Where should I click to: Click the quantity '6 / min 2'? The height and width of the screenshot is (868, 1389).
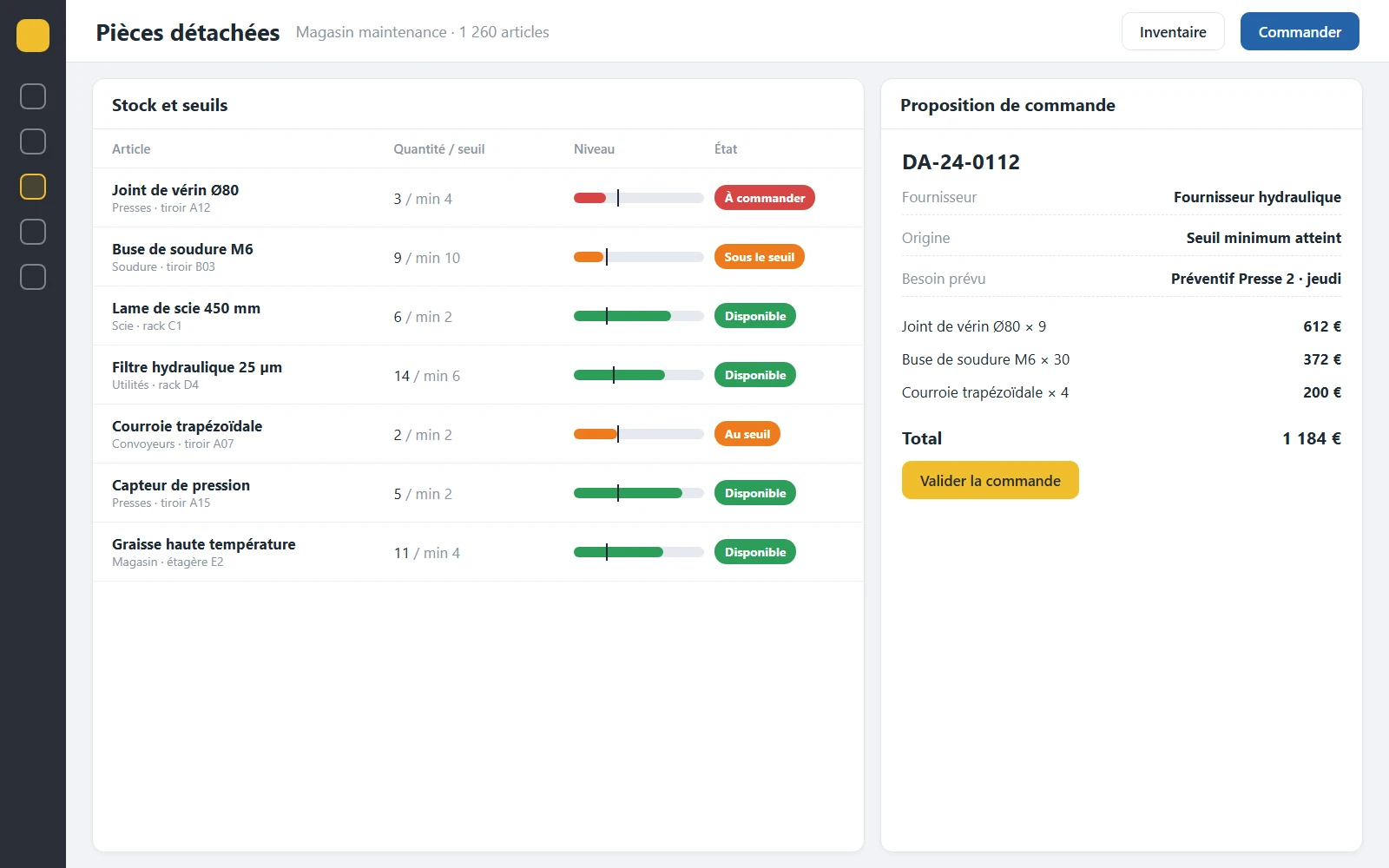coord(423,317)
